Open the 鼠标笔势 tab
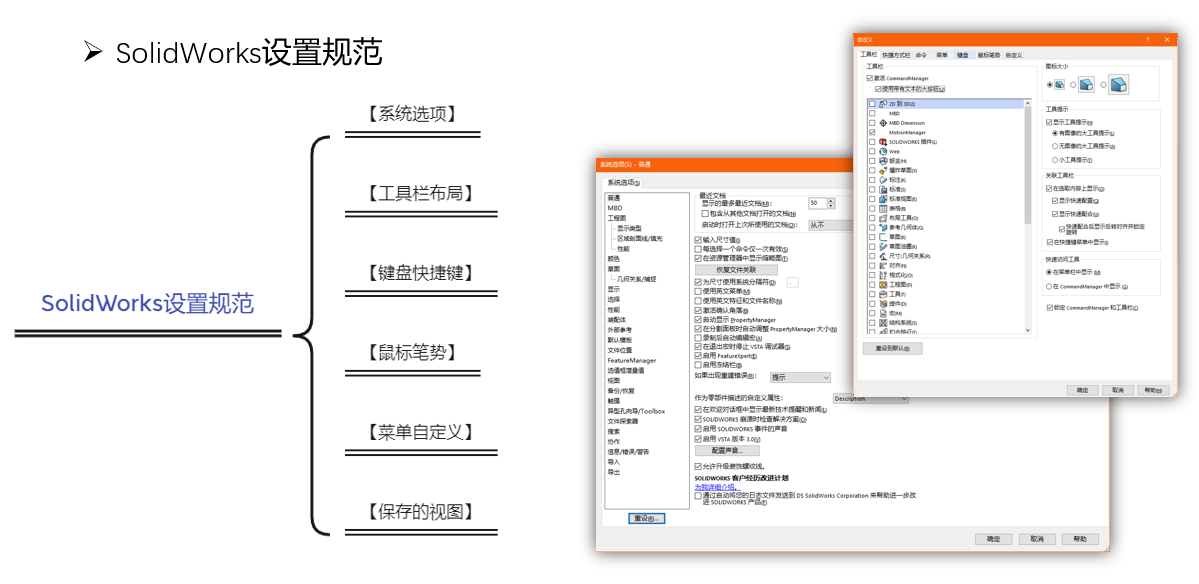 [988, 55]
